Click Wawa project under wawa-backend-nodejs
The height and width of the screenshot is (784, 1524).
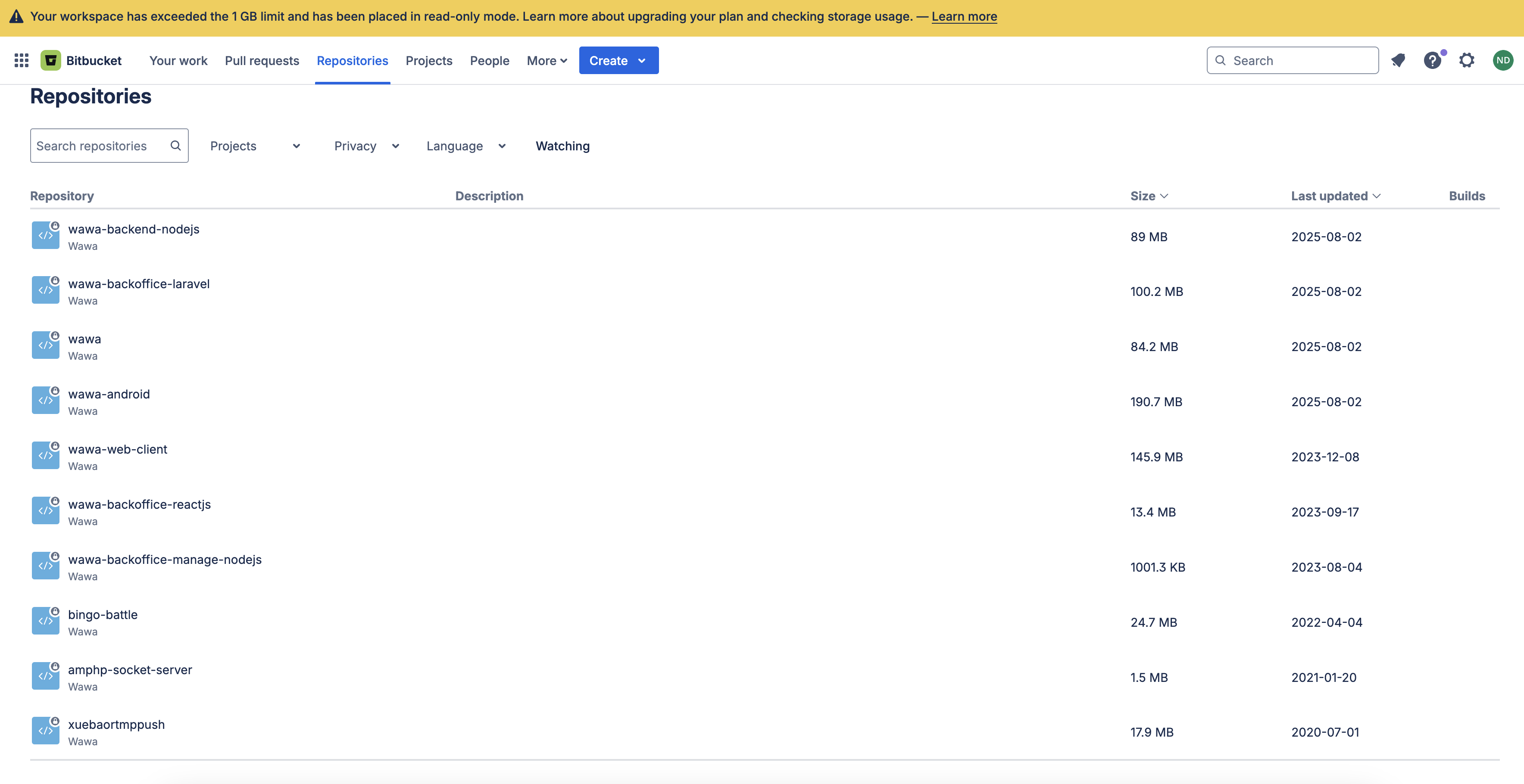point(83,246)
